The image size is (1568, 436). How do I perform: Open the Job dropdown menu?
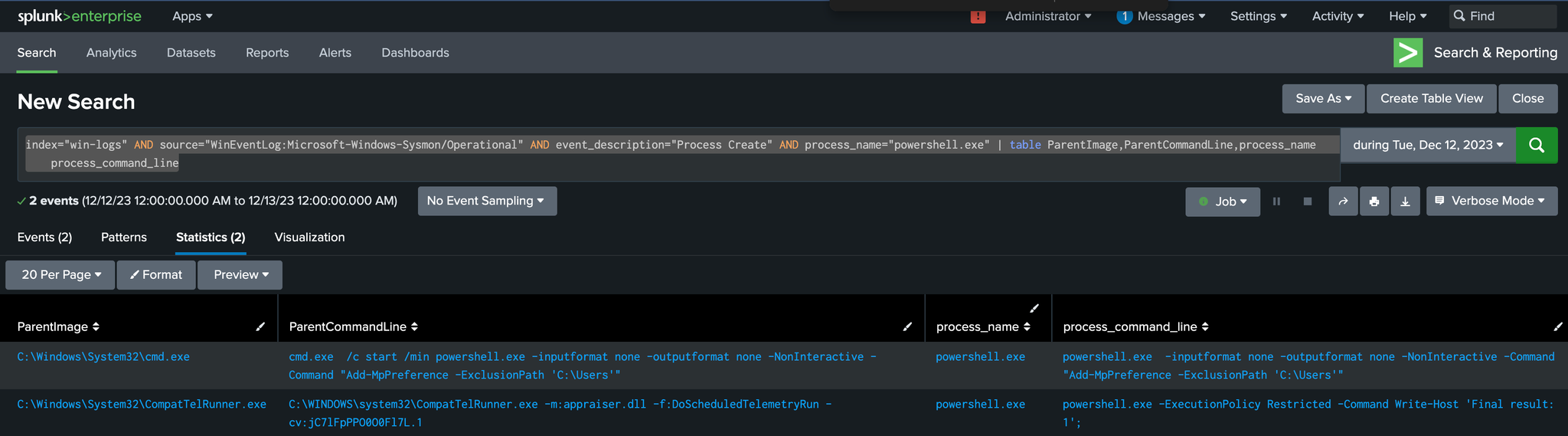click(1223, 202)
